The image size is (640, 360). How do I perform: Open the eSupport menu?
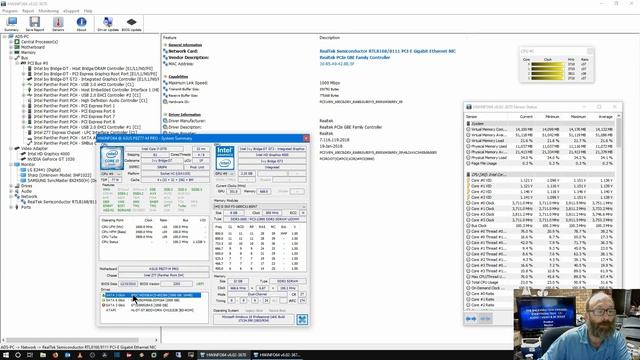pyautogui.click(x=71, y=11)
